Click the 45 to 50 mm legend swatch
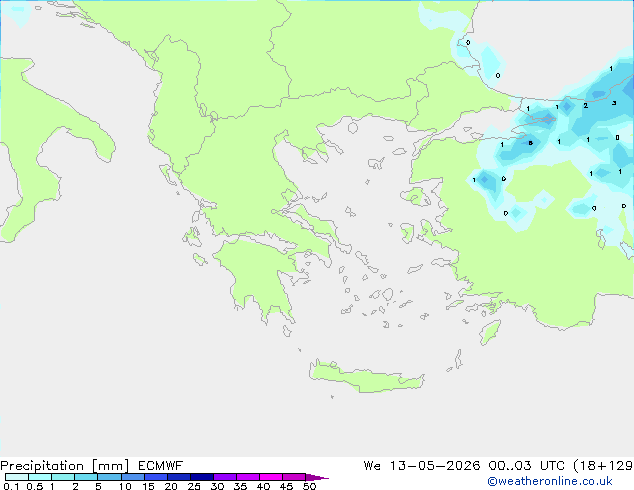 coord(294,477)
